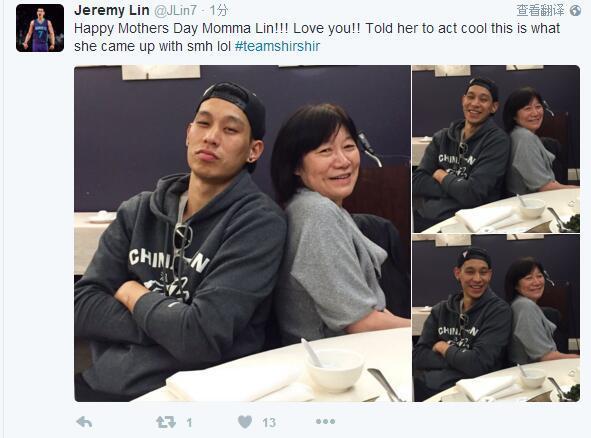Open the @JLin7 handle link
Viewport: 591px width, 438px height.
175,11
